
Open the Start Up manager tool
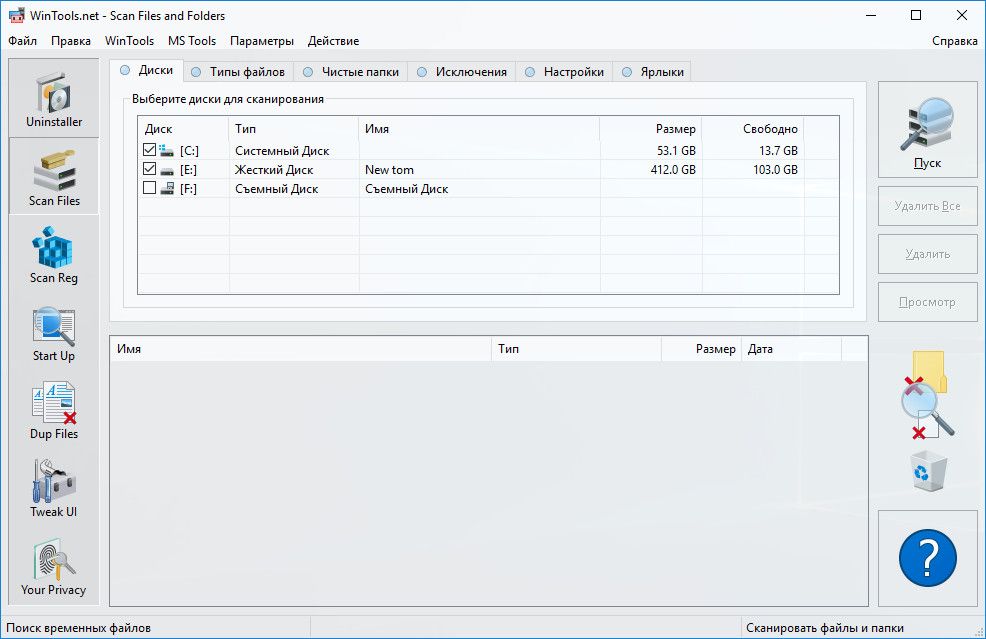[54, 333]
